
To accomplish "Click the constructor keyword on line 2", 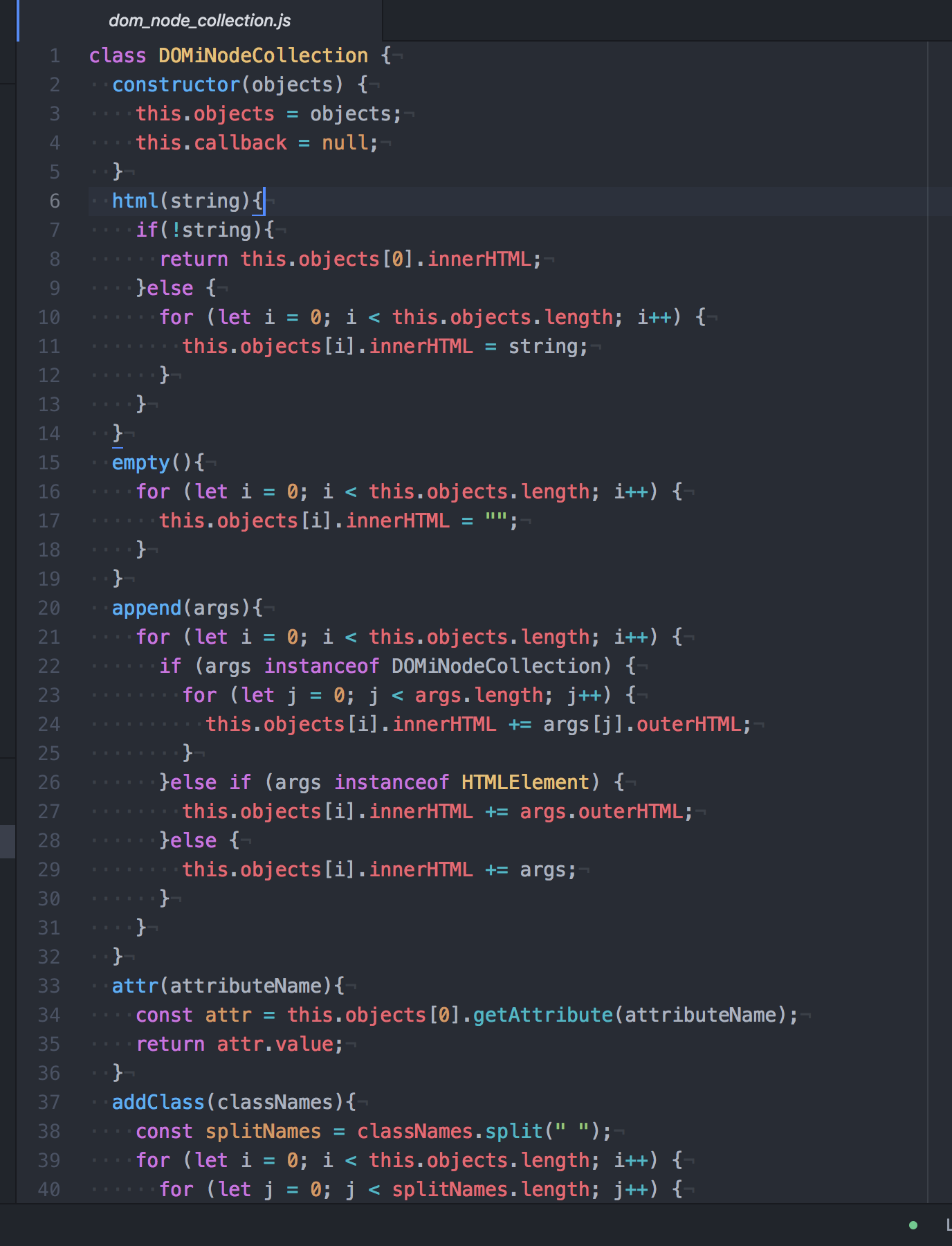I will click(x=176, y=84).
